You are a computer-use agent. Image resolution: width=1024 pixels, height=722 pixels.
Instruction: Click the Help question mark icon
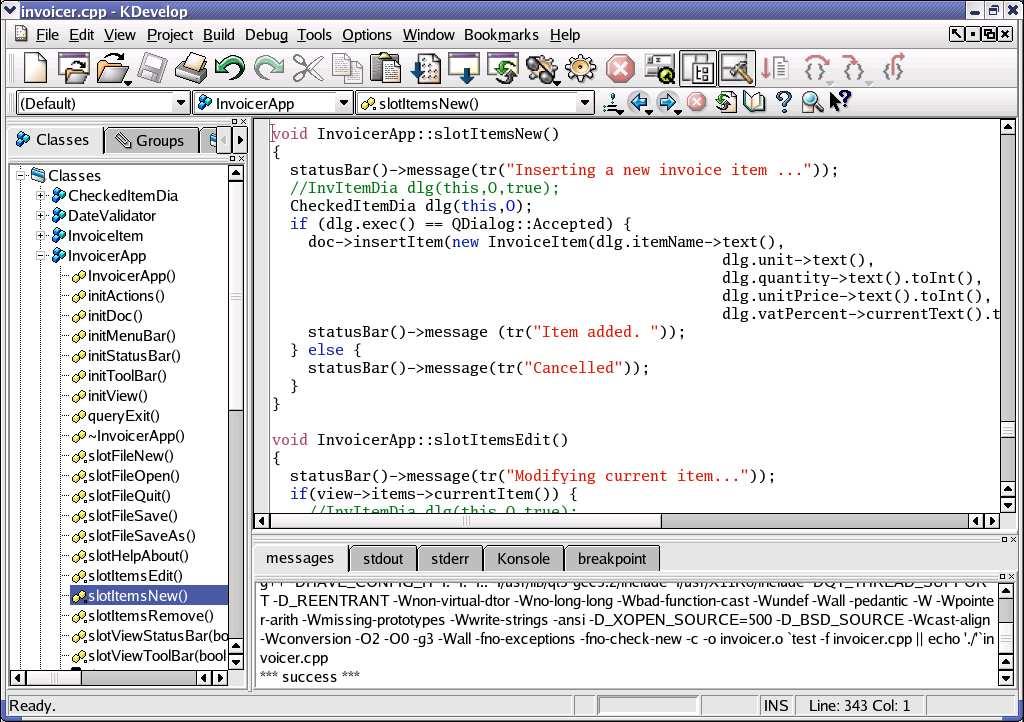pos(784,102)
